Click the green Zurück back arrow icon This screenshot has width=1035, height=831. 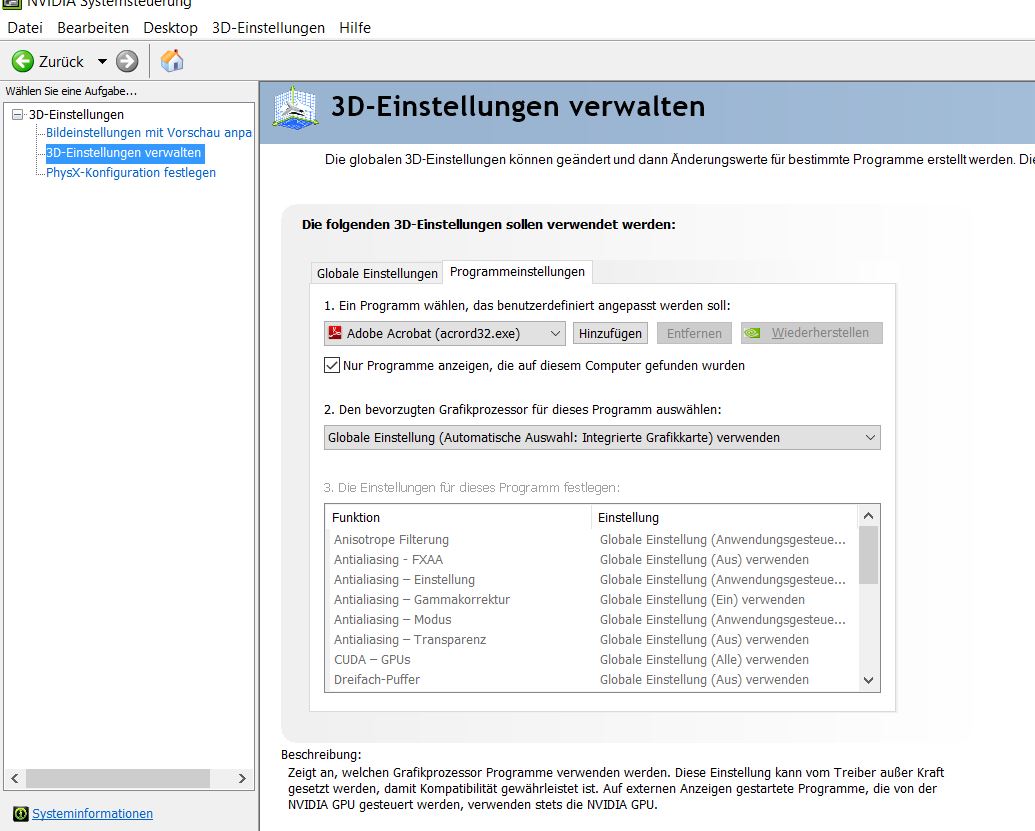coord(23,61)
